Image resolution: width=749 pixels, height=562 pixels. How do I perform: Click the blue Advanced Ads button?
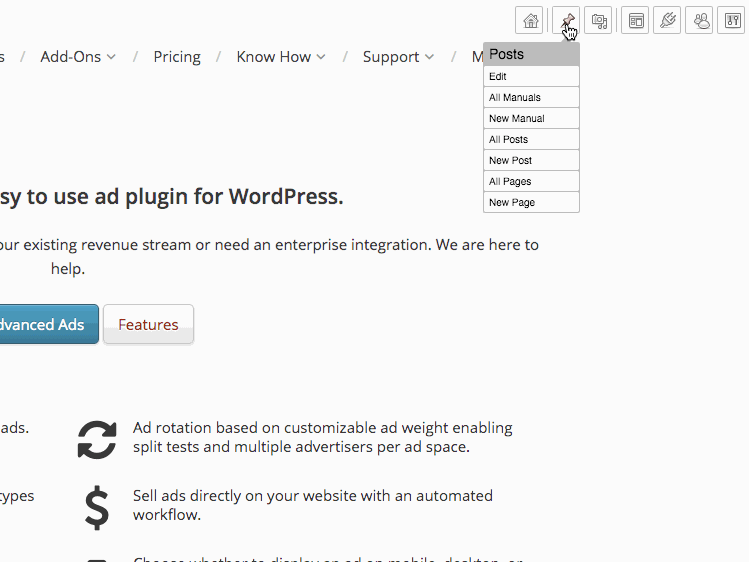49,324
